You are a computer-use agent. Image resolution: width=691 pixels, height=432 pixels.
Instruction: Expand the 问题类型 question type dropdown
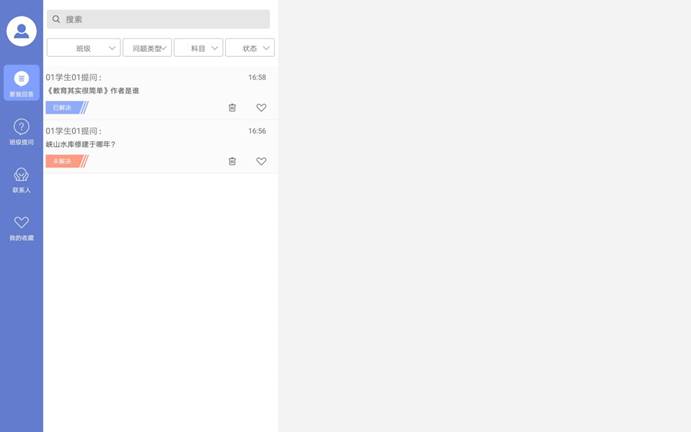[x=147, y=48]
